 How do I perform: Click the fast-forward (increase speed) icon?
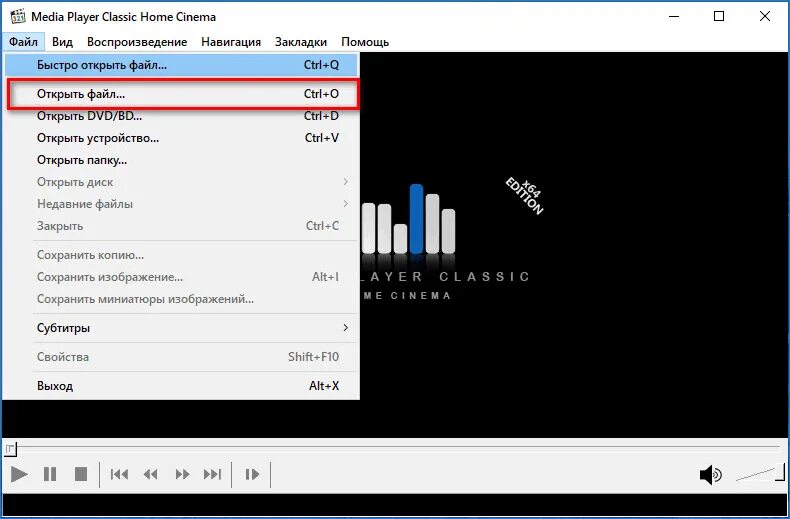(182, 474)
